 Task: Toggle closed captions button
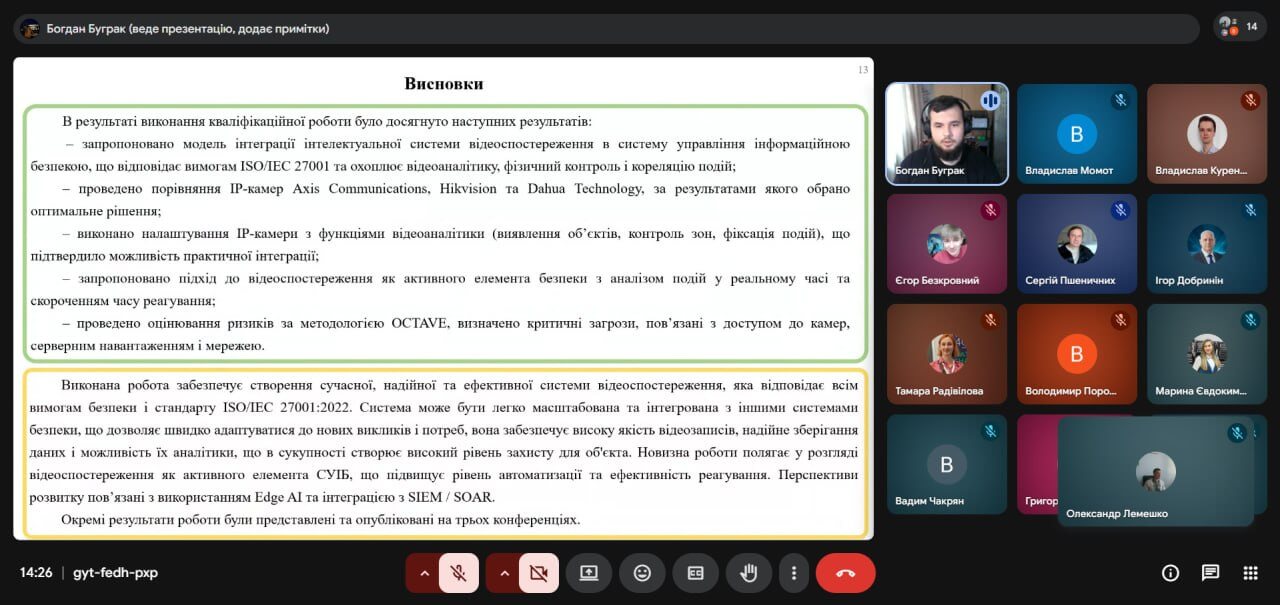[x=695, y=573]
